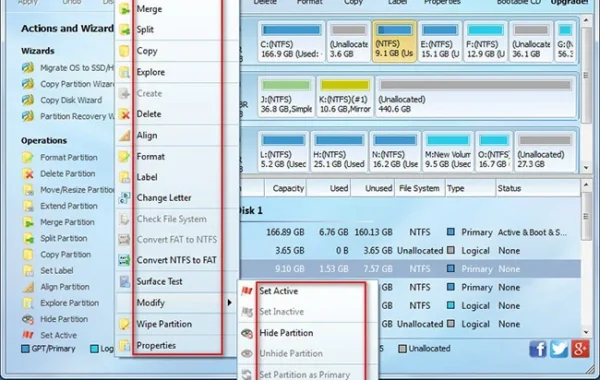This screenshot has height=380, width=600.
Task: Sort by the Status column header
Action: pos(538,188)
